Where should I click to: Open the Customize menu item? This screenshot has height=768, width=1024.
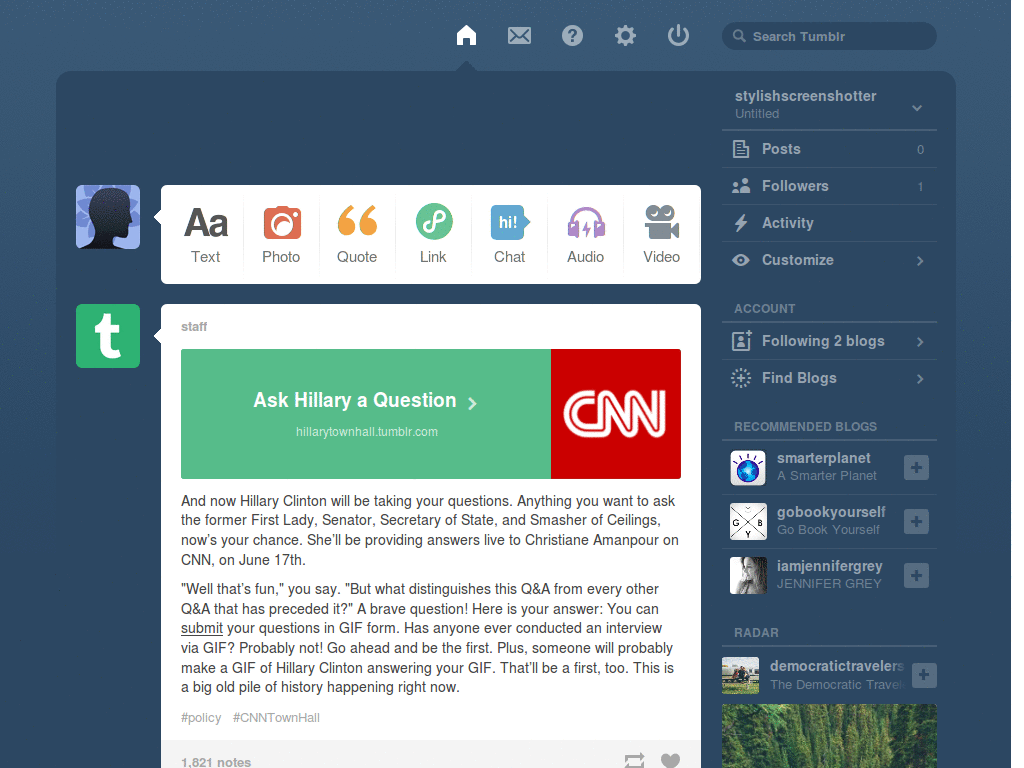click(x=829, y=260)
